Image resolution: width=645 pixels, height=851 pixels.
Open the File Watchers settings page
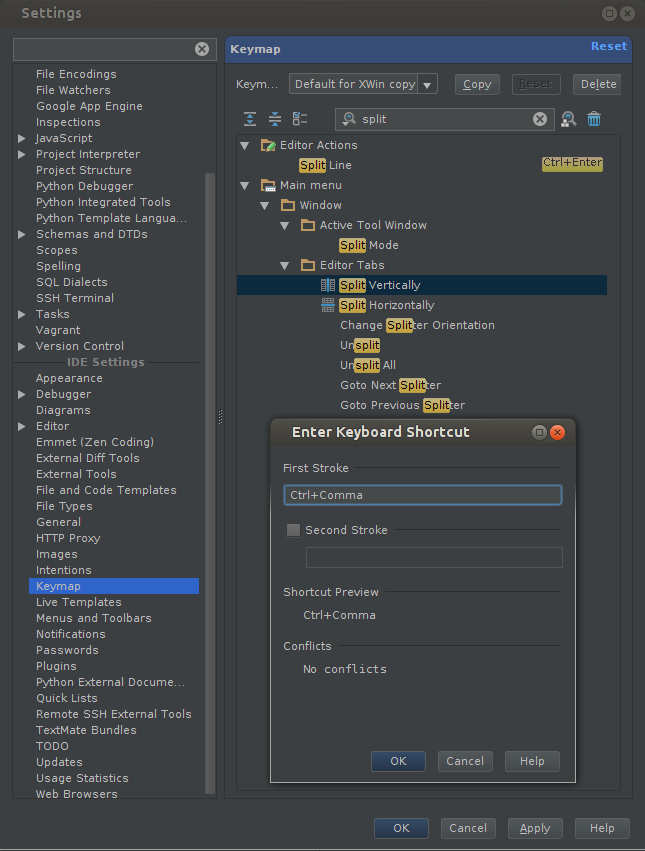[73, 90]
